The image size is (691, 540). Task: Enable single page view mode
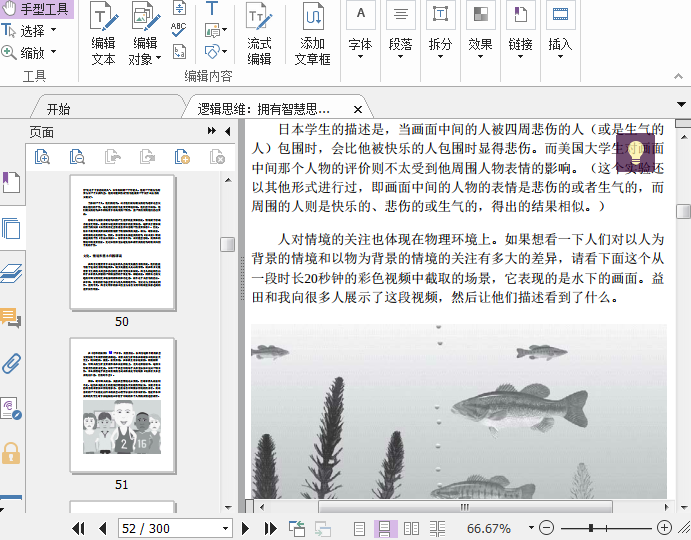(360, 528)
